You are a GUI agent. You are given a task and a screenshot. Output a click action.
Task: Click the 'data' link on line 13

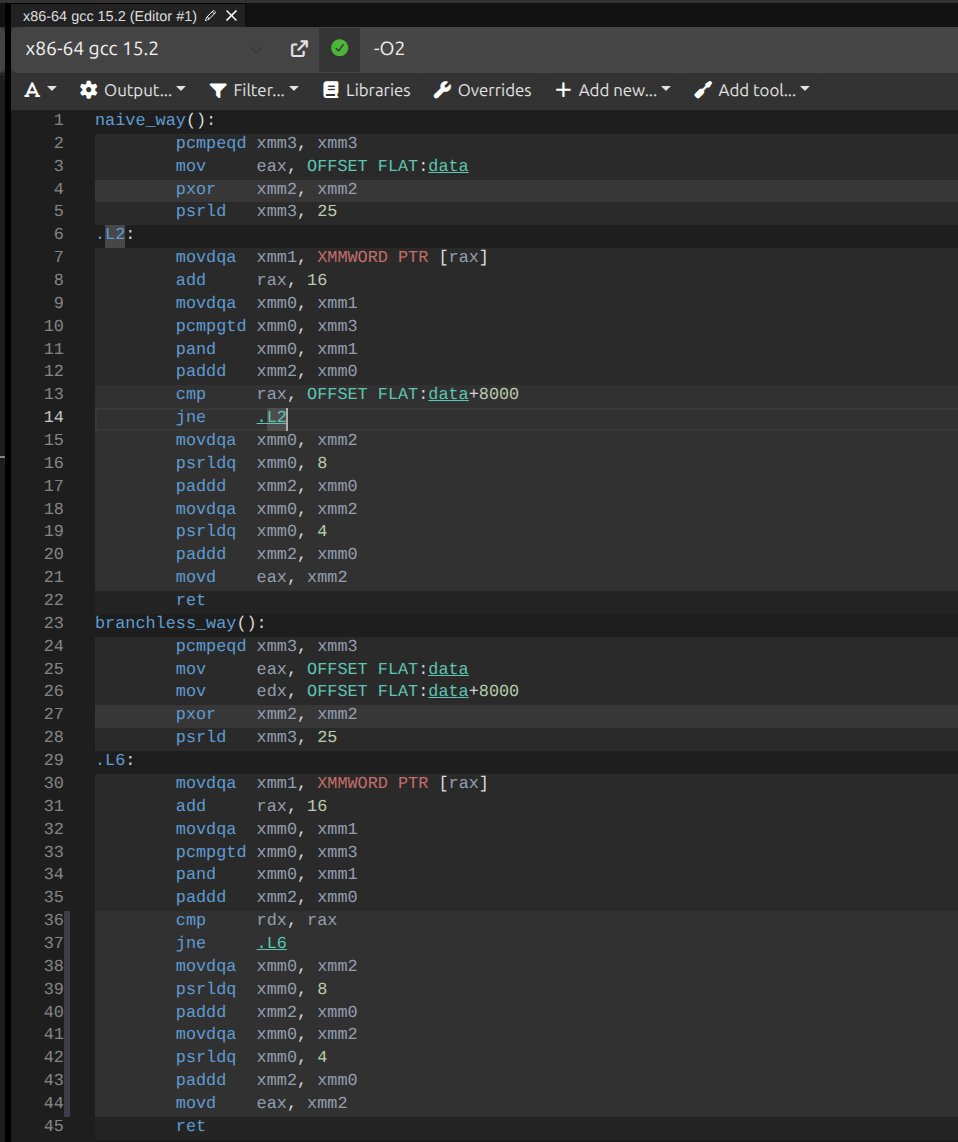click(448, 394)
